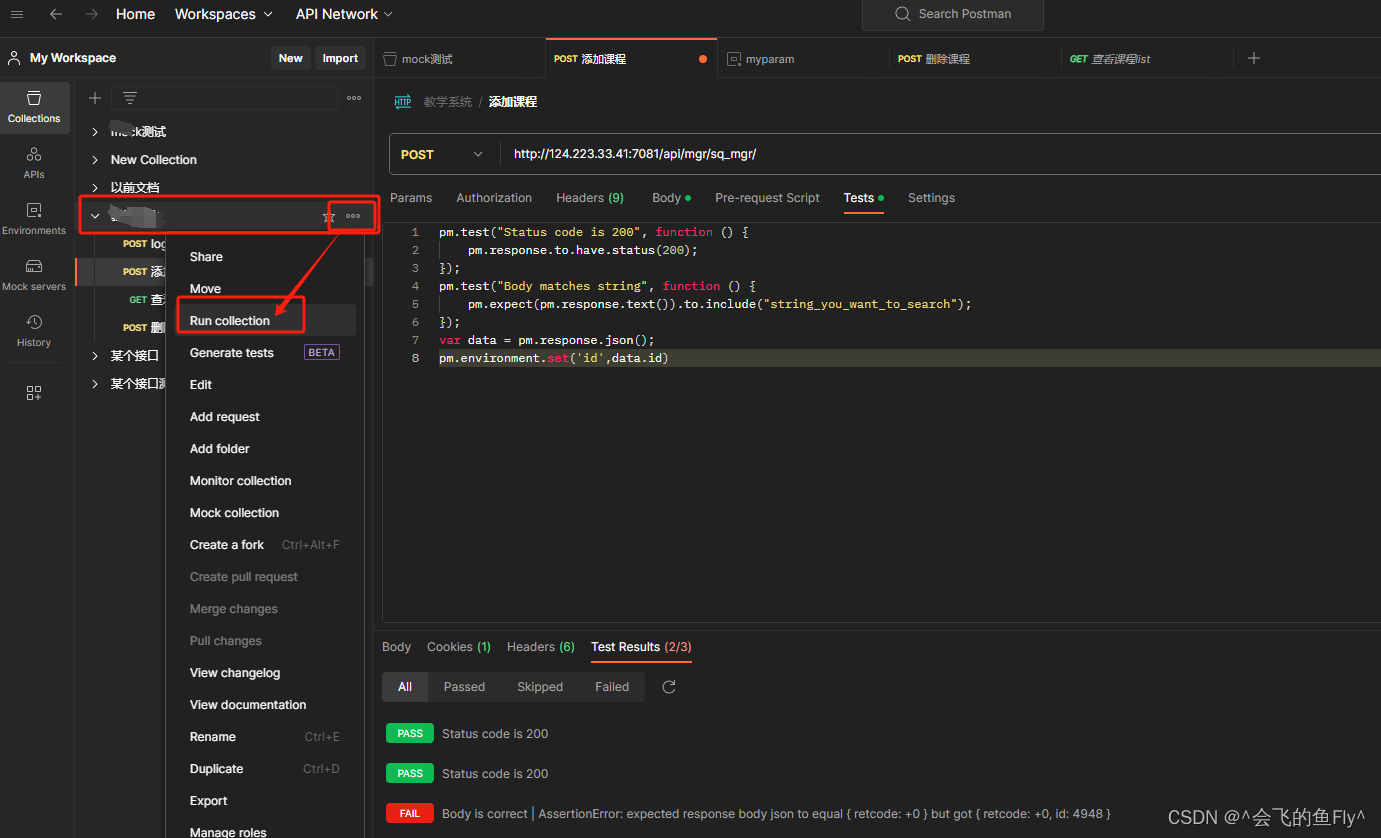Viewport: 1381px width, 838px height.
Task: Open the response Headers (6) tab
Action: (541, 647)
